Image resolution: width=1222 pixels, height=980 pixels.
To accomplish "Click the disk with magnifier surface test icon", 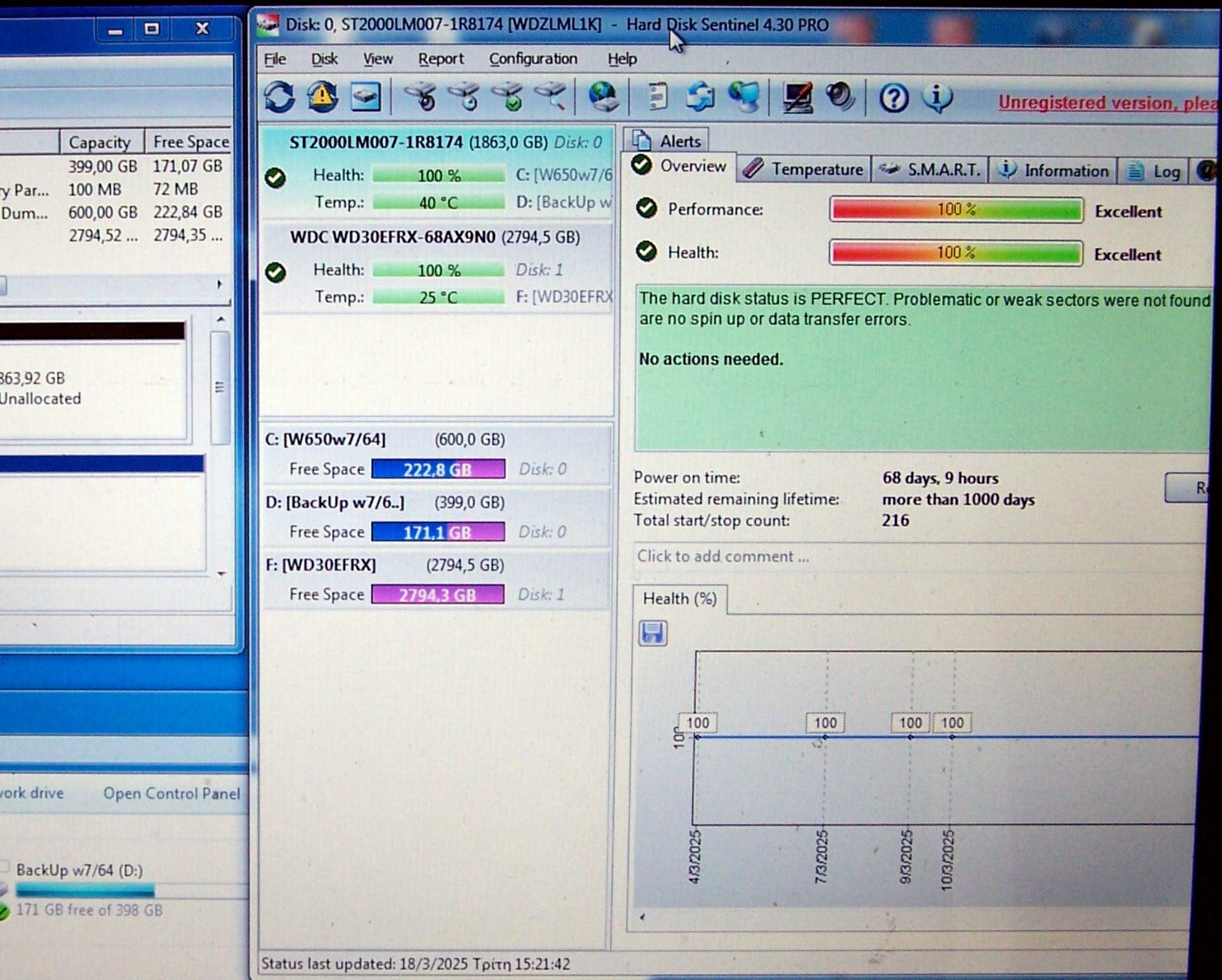I will point(550,96).
